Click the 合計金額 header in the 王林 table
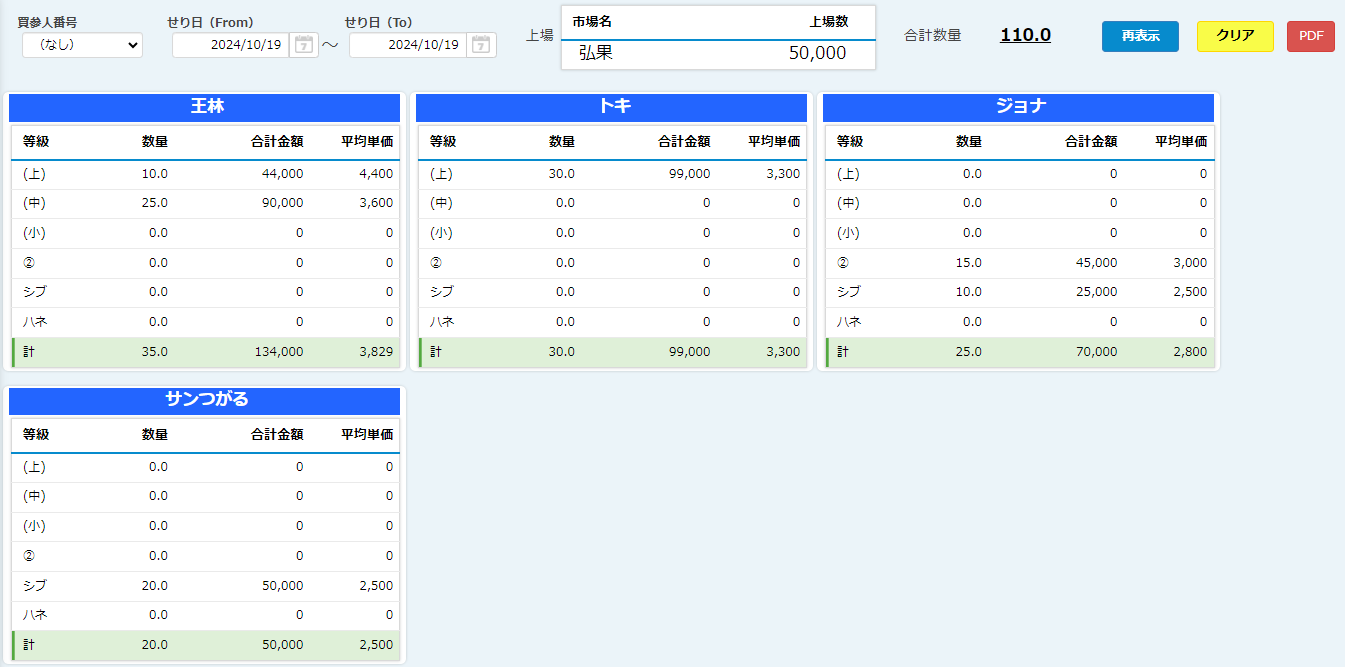 [277, 142]
